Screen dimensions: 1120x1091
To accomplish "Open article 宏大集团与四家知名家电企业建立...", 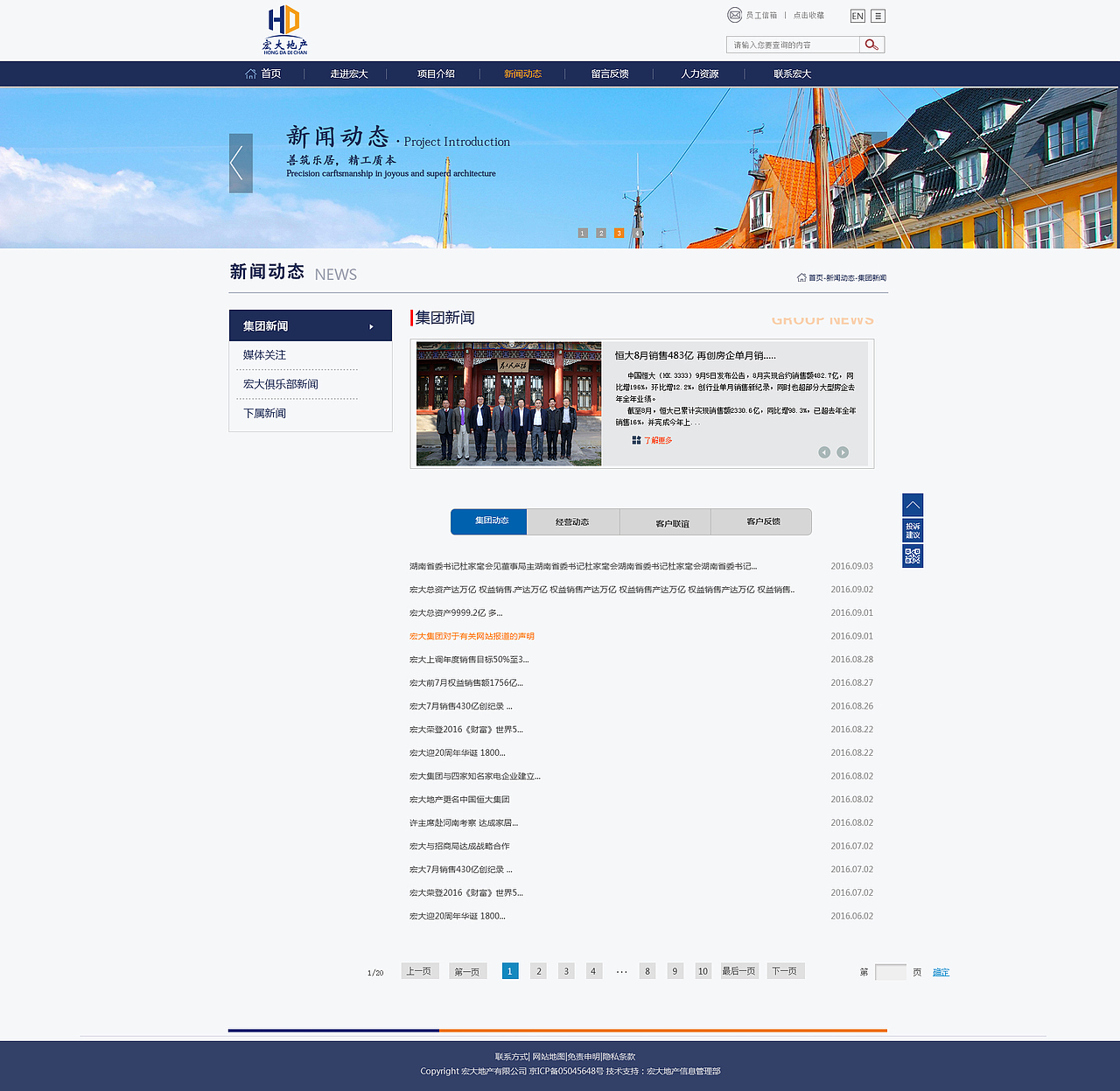I will (x=475, y=776).
